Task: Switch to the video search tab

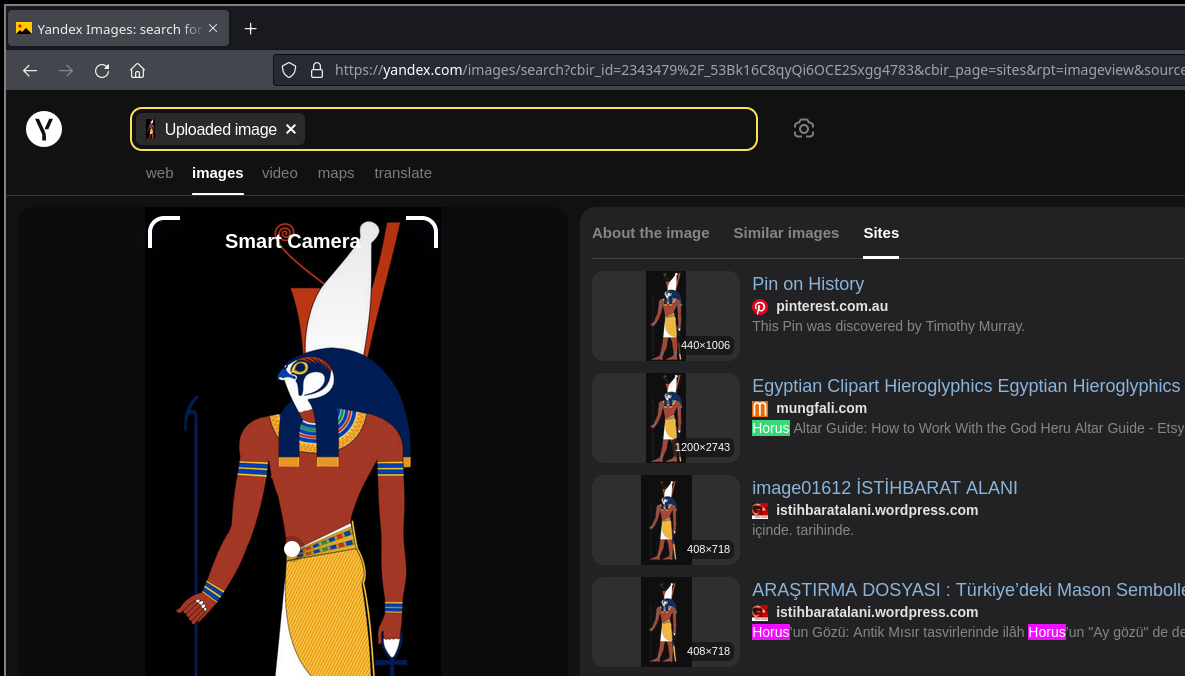Action: click(280, 173)
